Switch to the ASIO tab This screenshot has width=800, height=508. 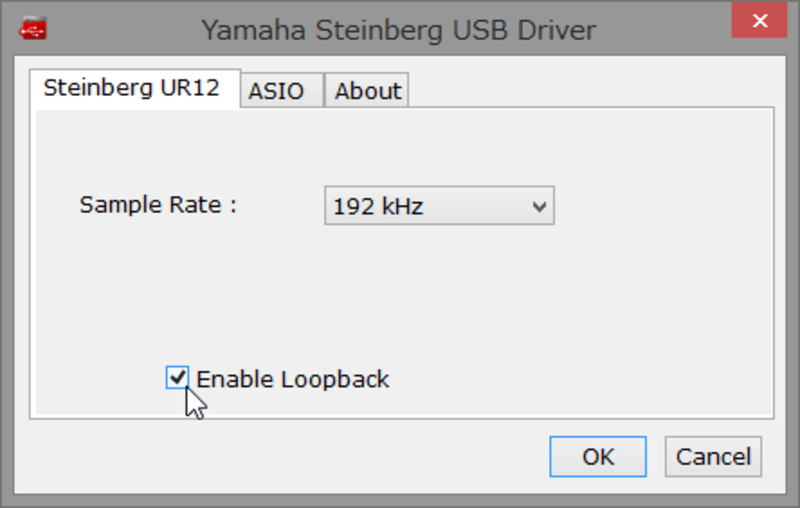[282, 90]
